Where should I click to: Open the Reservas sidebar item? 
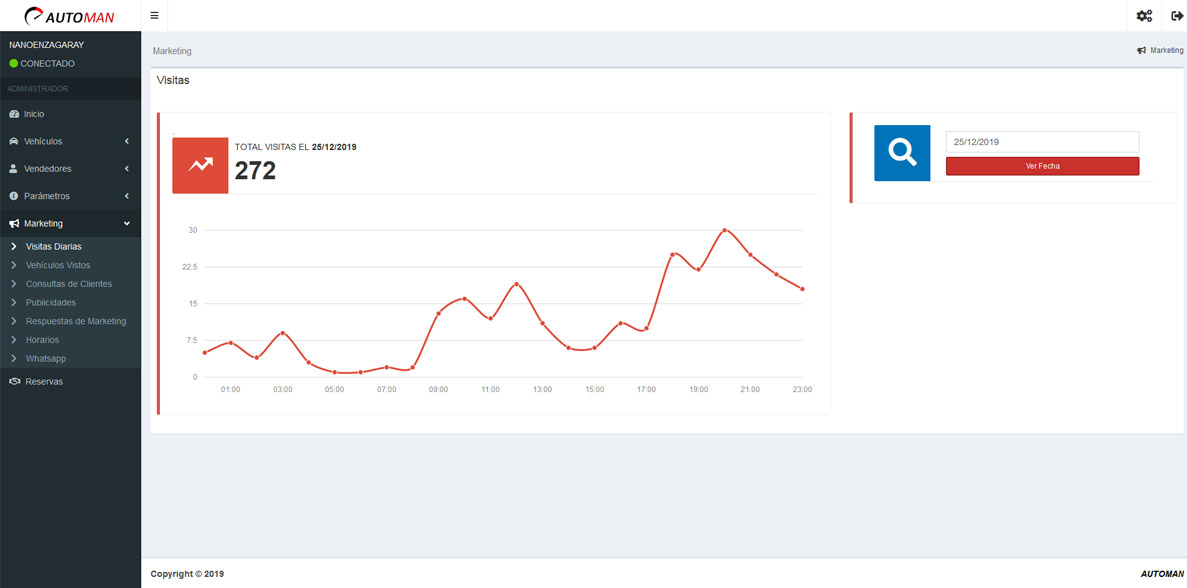[43, 382]
